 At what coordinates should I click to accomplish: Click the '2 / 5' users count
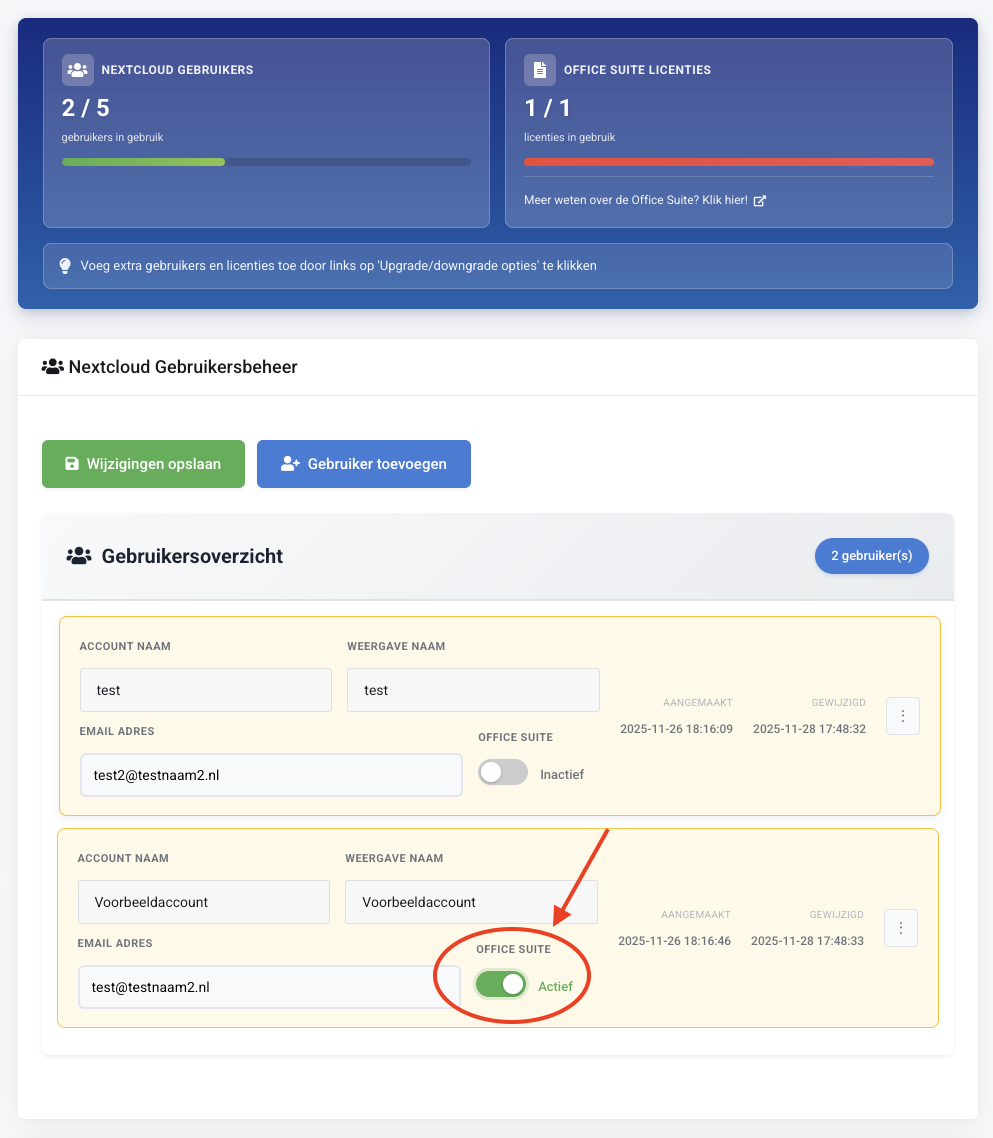(86, 108)
